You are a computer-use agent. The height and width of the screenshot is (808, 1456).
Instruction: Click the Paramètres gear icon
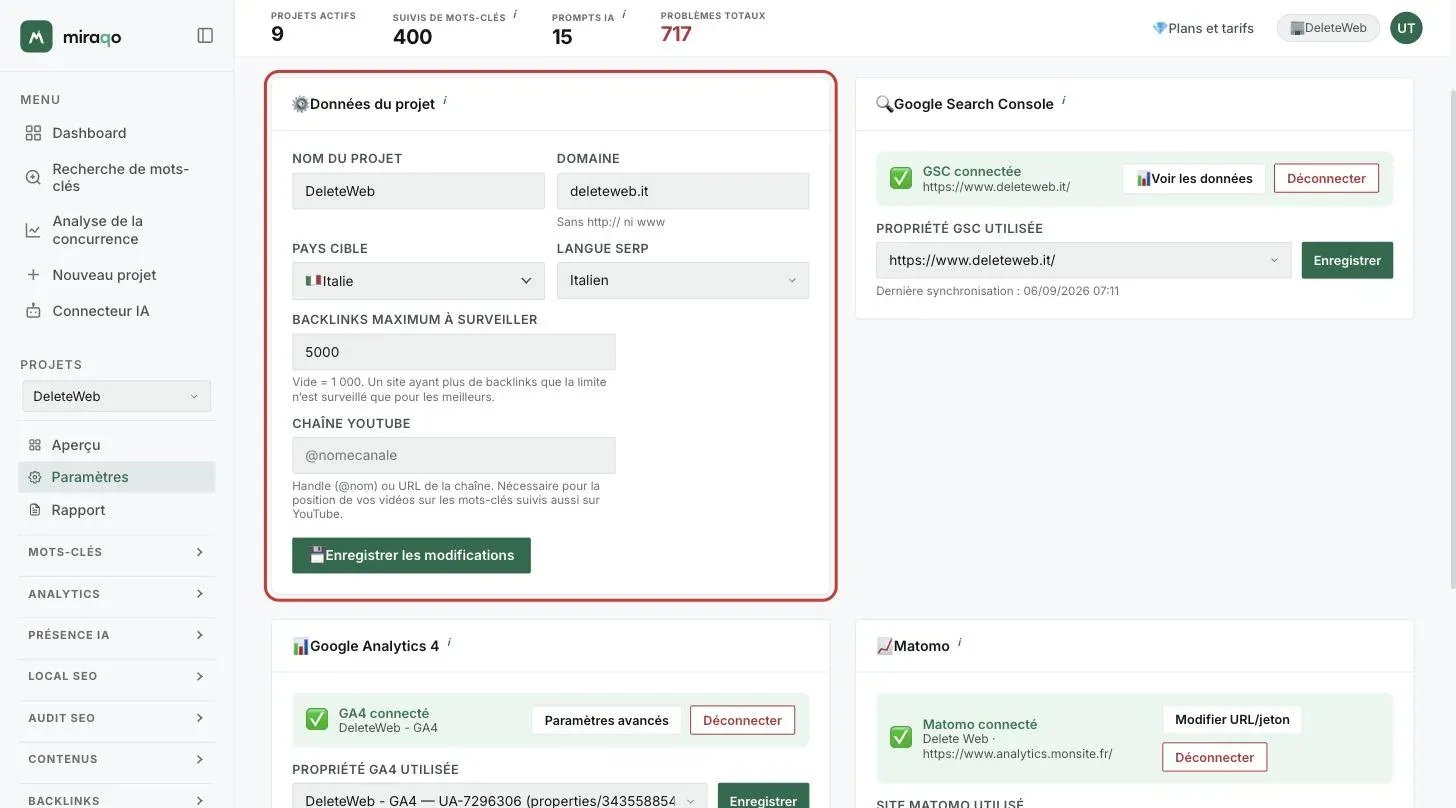[35, 477]
